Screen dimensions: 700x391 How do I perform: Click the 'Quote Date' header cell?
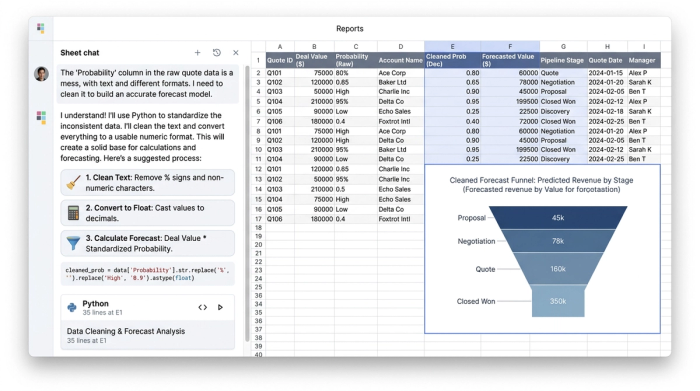click(607, 60)
